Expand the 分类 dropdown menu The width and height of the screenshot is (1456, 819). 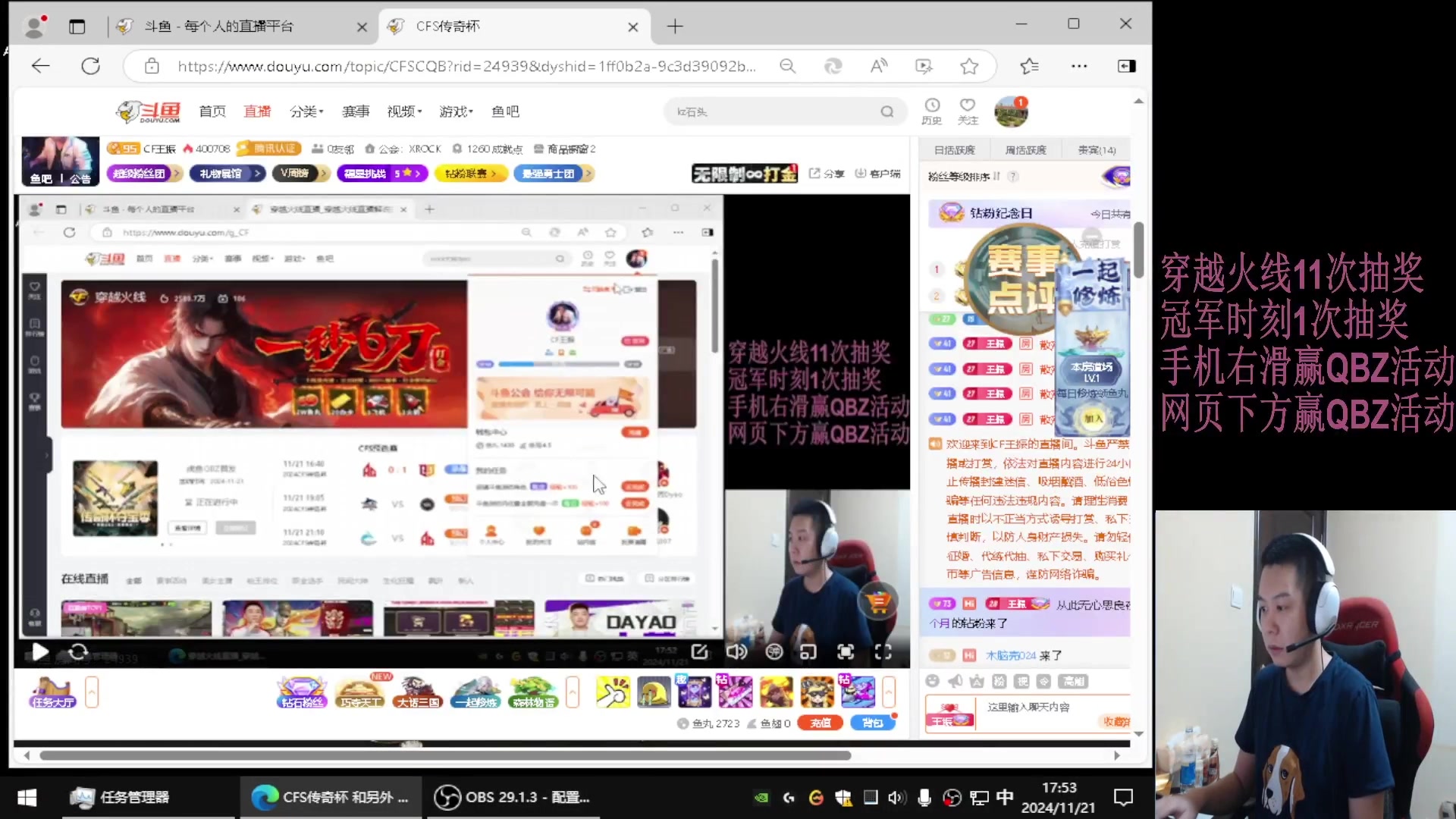coord(306,111)
